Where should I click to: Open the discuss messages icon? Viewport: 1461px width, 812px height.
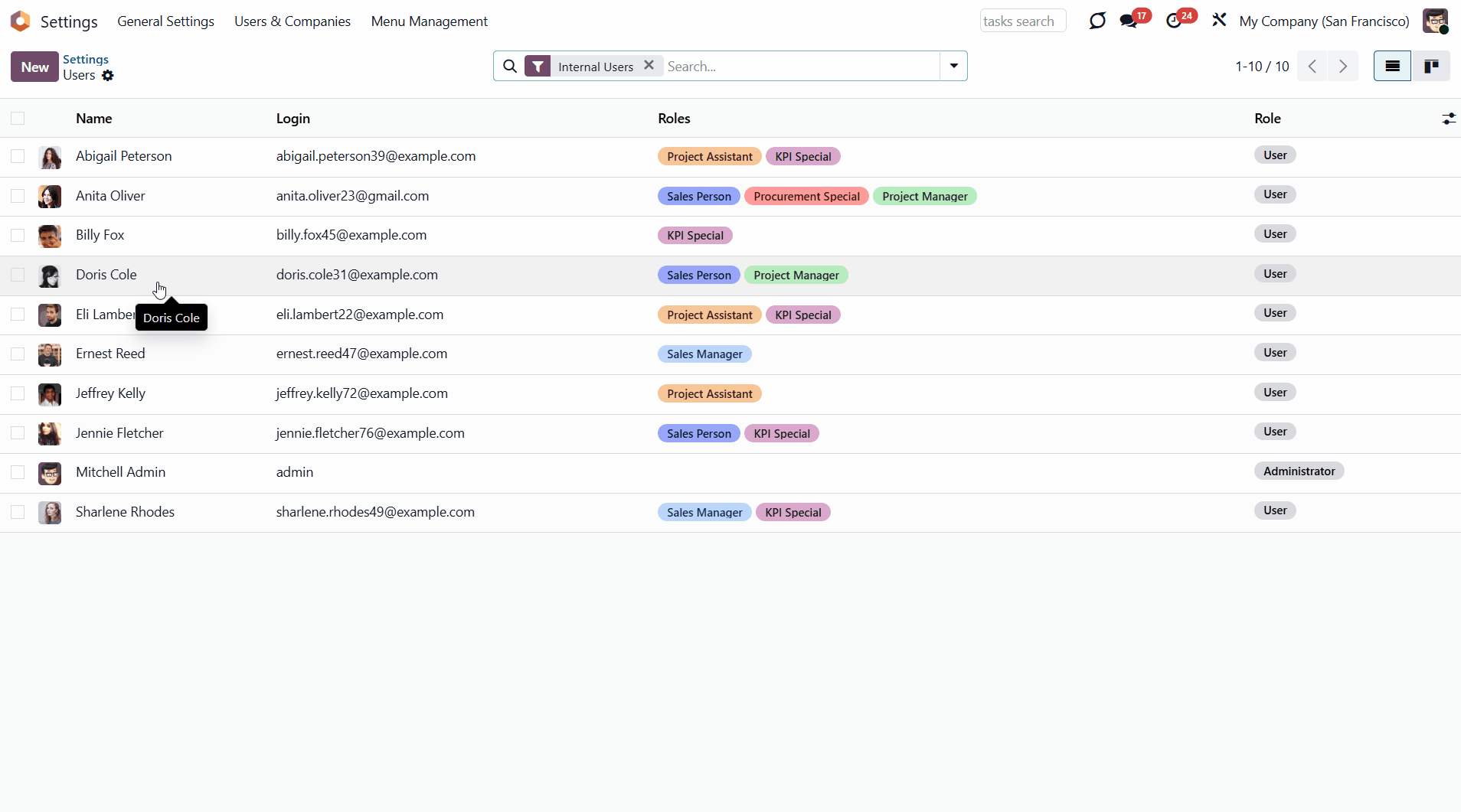click(x=1129, y=21)
